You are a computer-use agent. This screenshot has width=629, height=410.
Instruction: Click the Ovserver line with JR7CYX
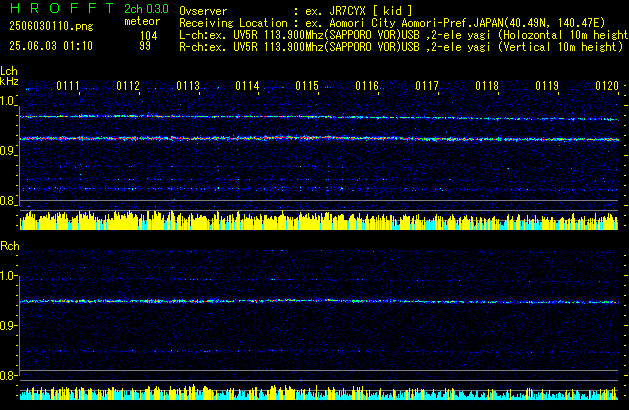tap(296, 11)
